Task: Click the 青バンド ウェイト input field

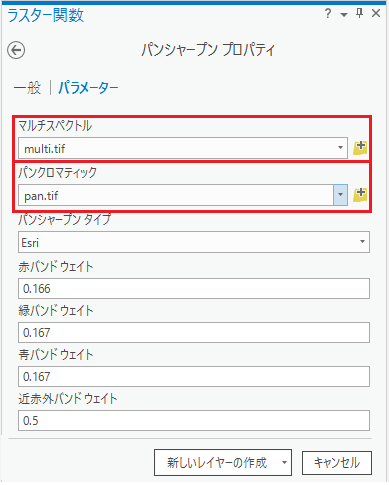Action: [194, 377]
